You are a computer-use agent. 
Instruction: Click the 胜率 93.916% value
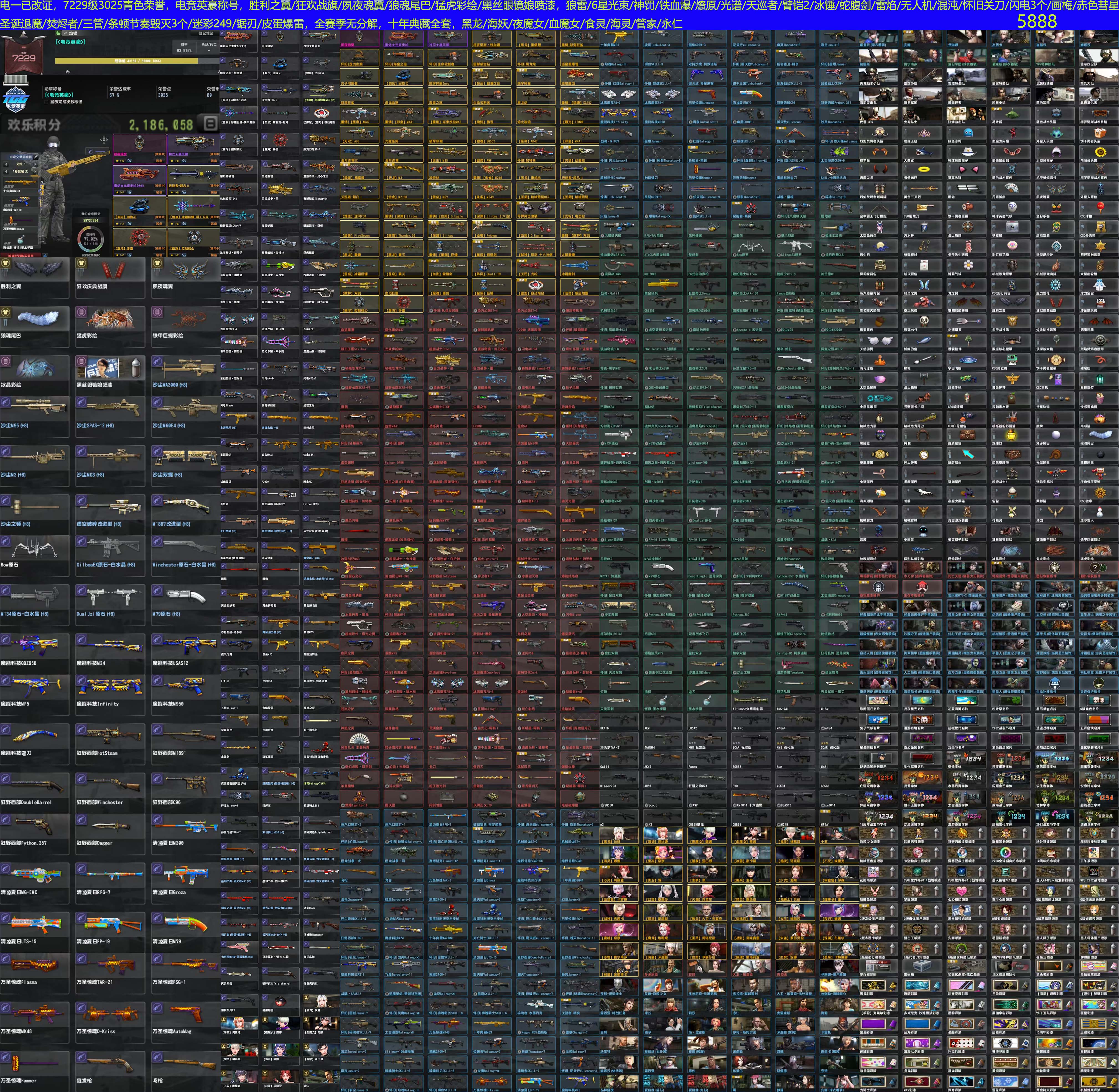184,50
